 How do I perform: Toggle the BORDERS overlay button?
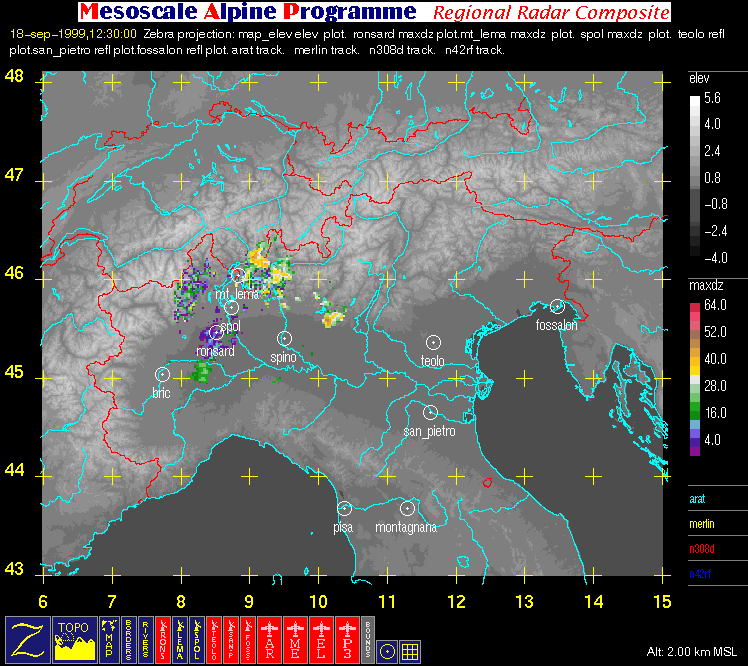coord(127,638)
